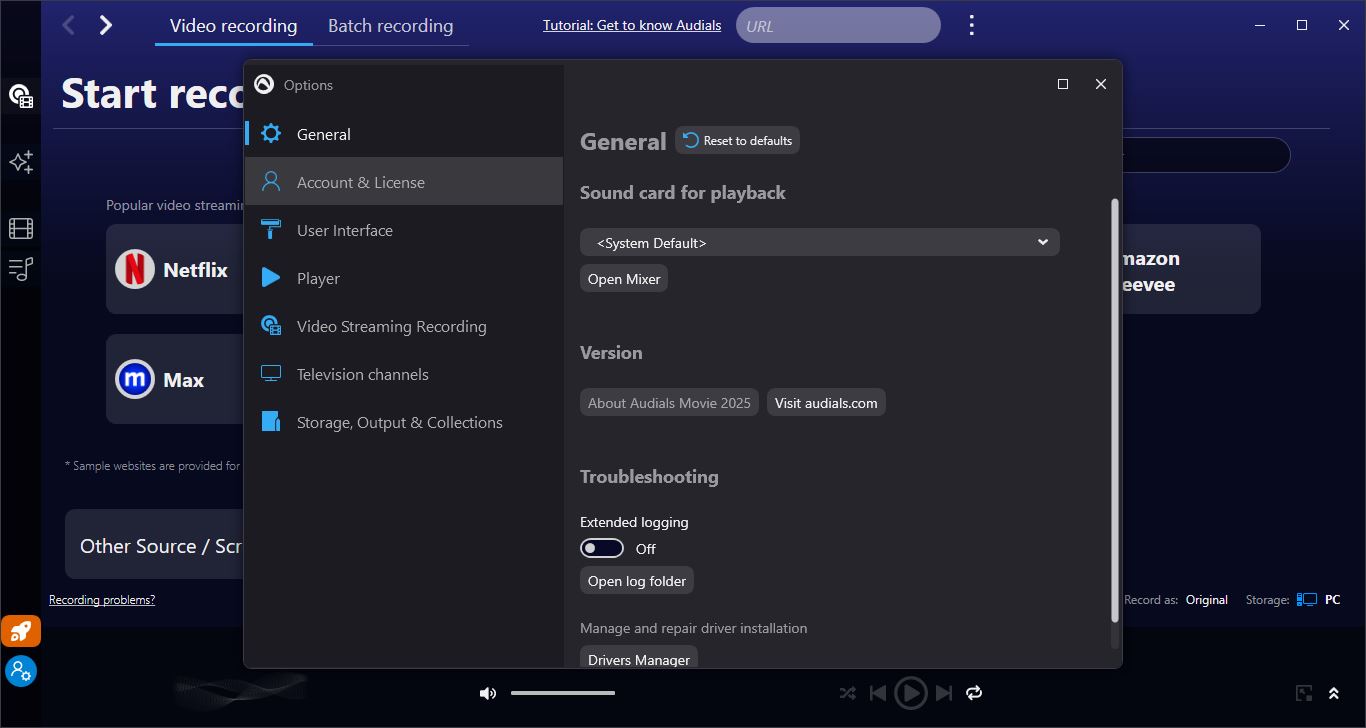Image resolution: width=1366 pixels, height=728 pixels.
Task: Open the film strip videos sidebar icon
Action: pyautogui.click(x=21, y=229)
